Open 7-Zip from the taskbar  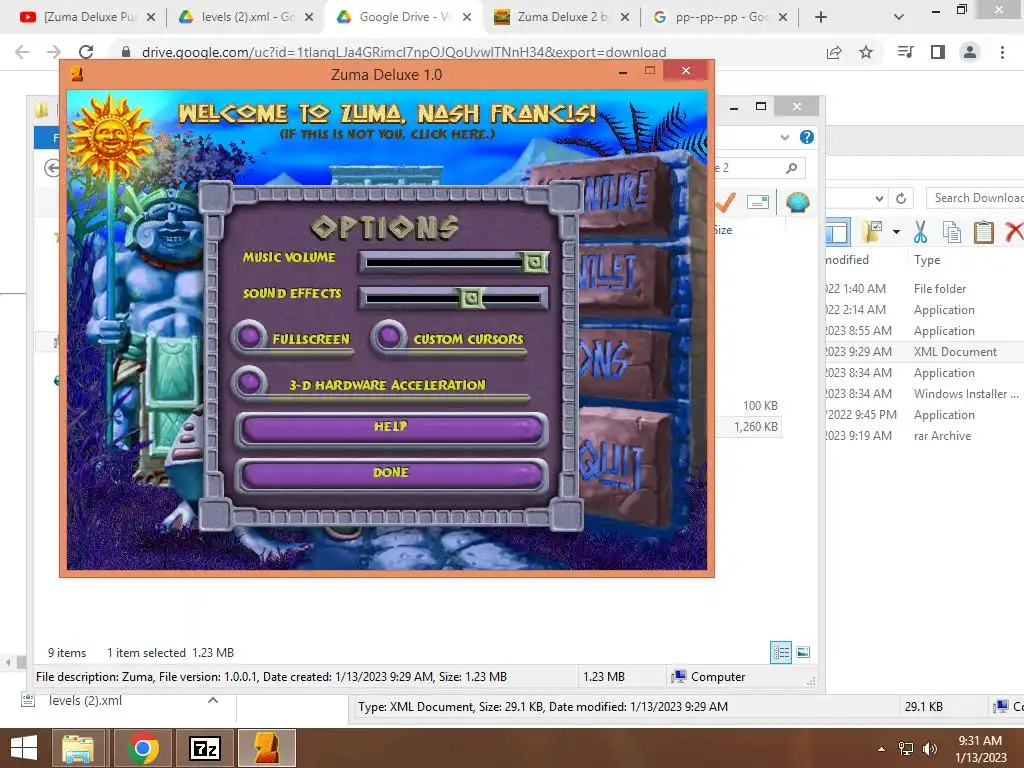point(204,748)
